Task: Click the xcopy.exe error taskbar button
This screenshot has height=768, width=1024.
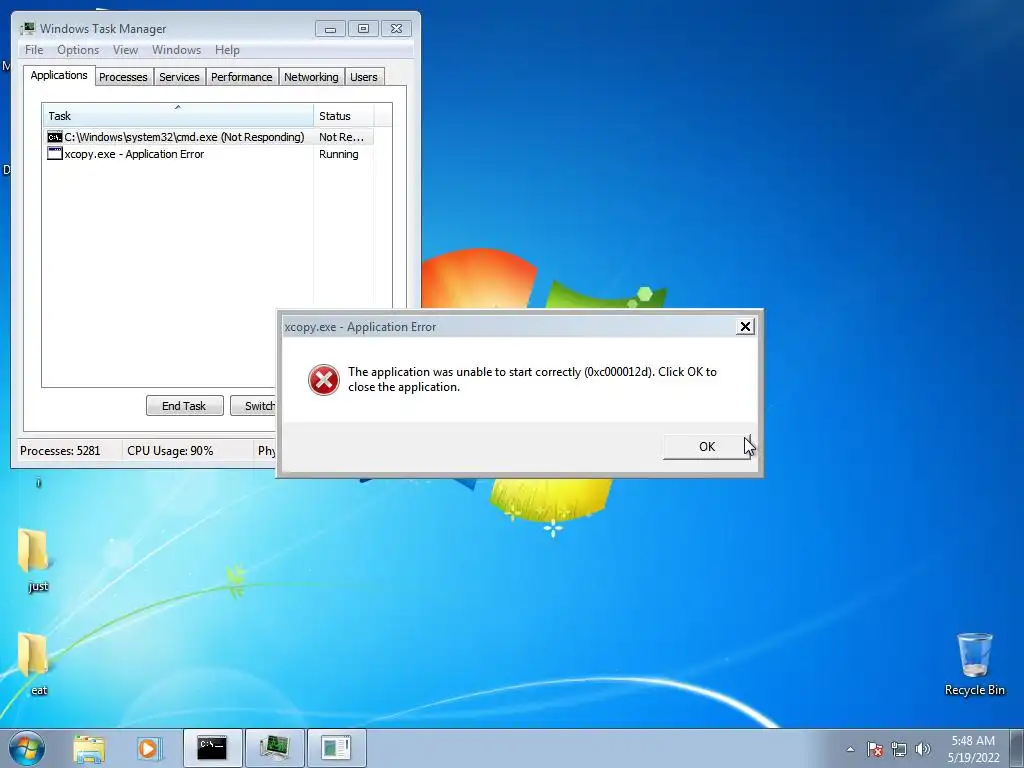Action: click(x=336, y=748)
